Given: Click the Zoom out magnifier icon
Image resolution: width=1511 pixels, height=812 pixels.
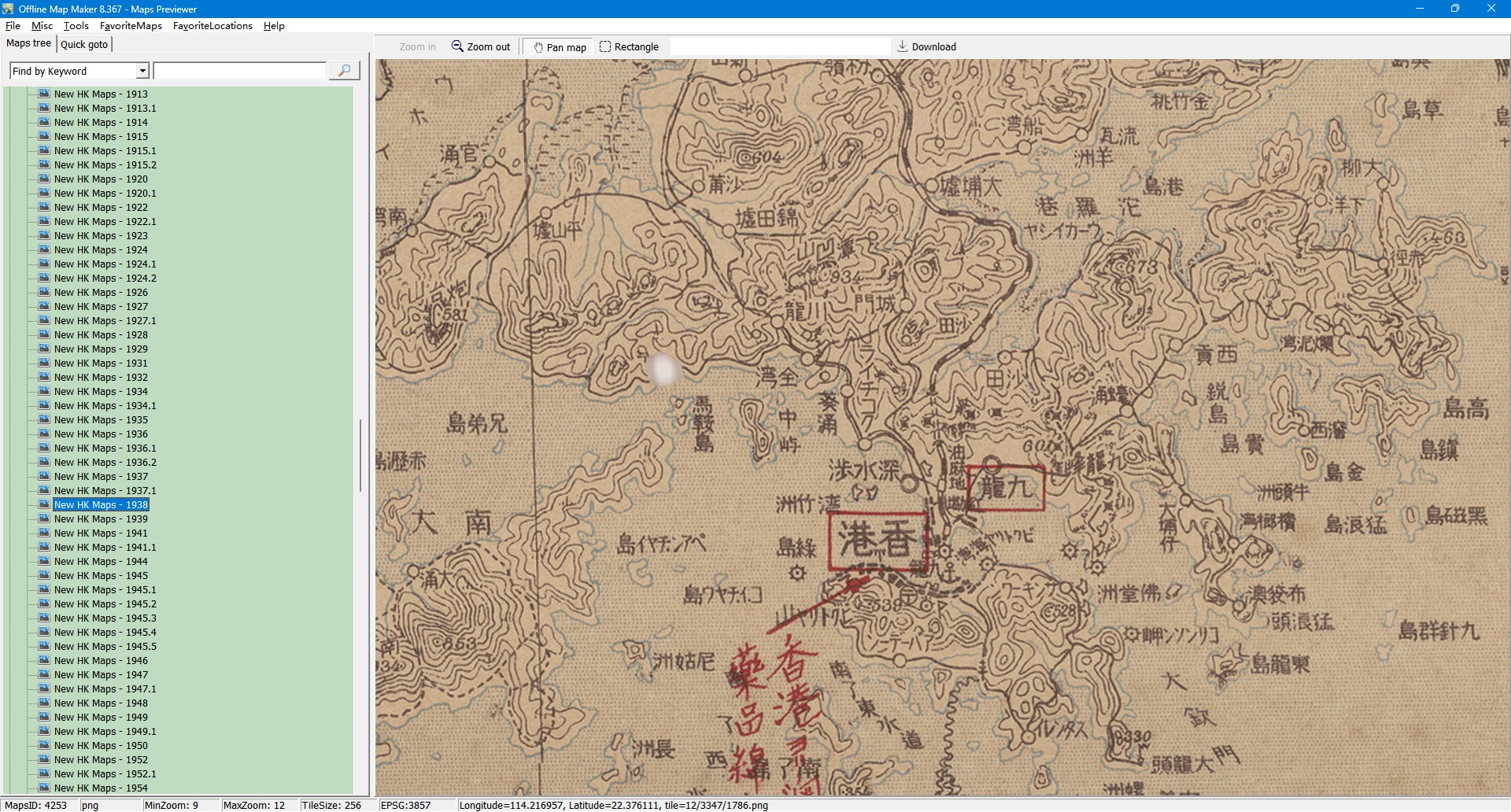Looking at the screenshot, I should (x=457, y=46).
